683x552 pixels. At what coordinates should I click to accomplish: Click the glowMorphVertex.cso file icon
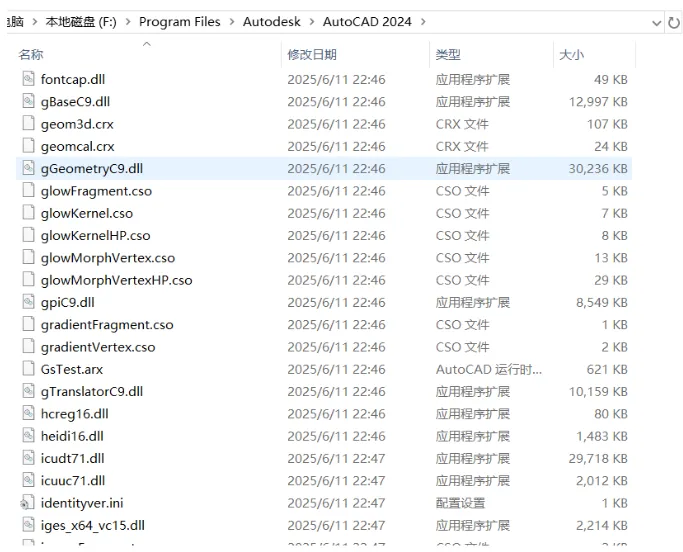click(28, 257)
